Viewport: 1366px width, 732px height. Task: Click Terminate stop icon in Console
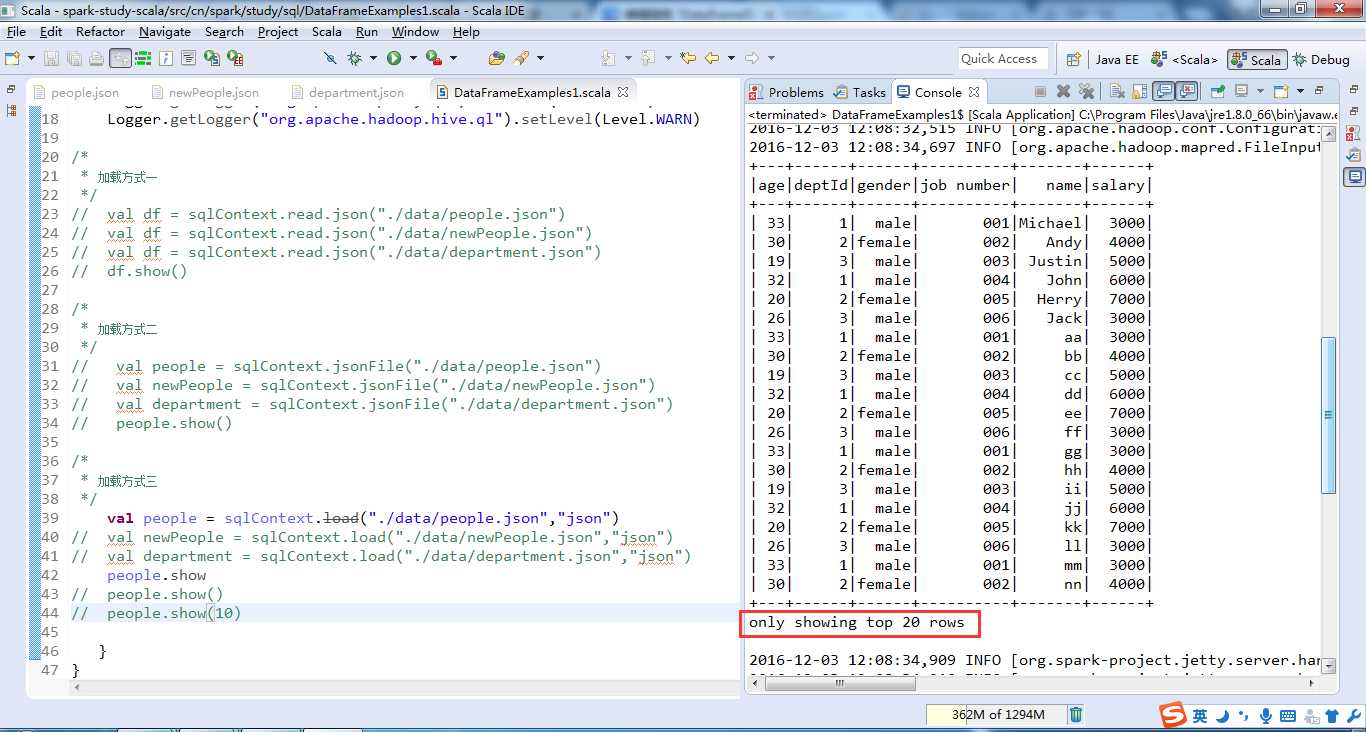coord(1040,91)
